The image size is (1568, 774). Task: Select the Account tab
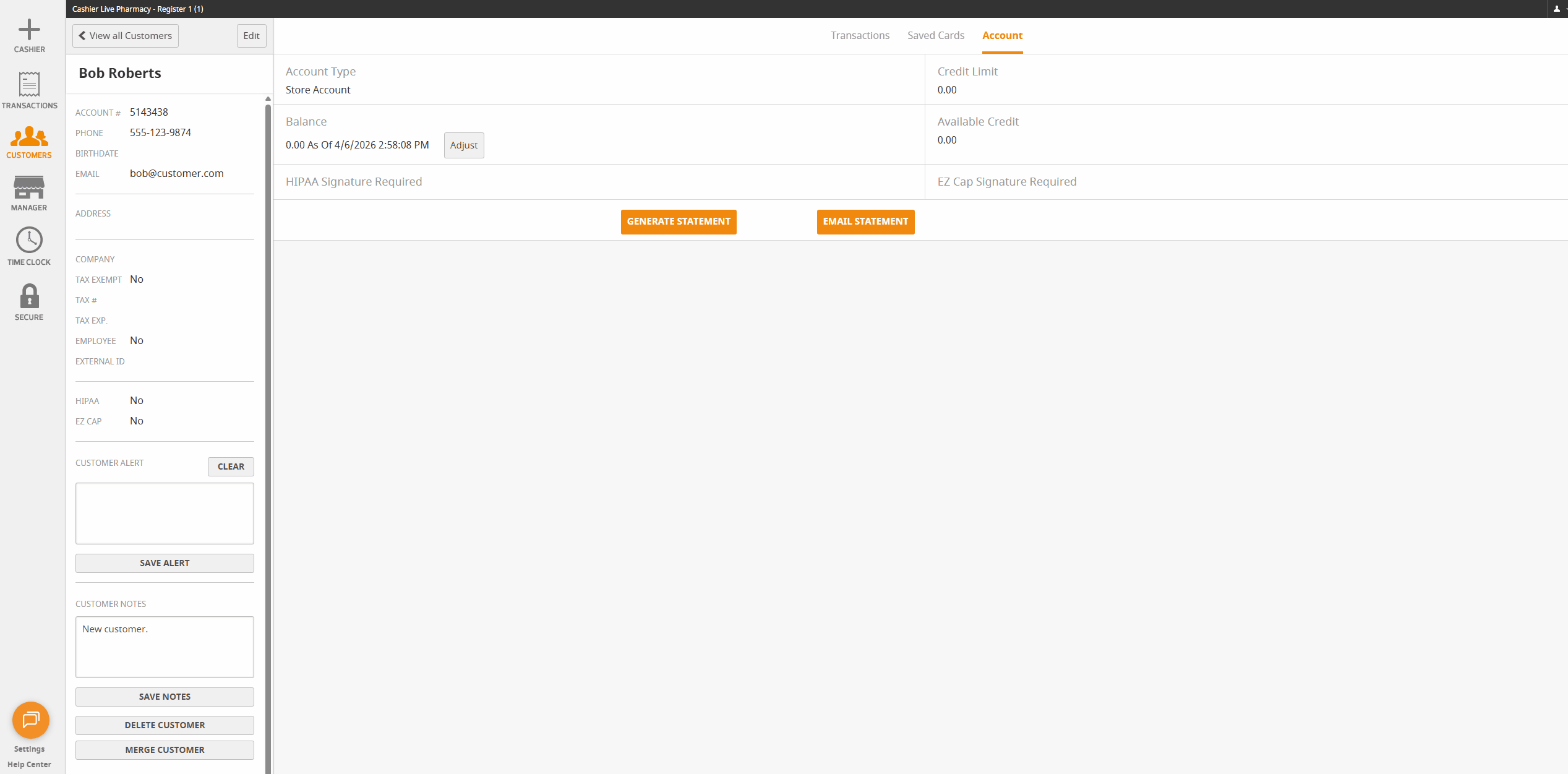[1002, 36]
